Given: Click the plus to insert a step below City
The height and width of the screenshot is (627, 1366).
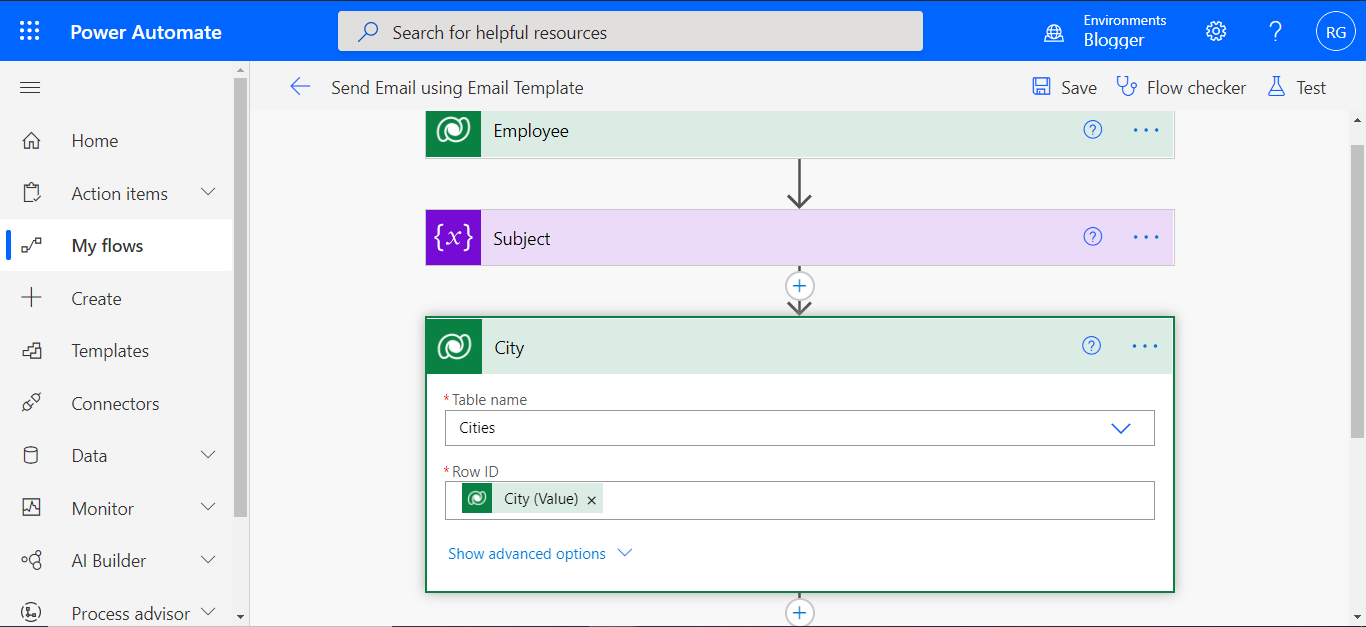Looking at the screenshot, I should click(799, 611).
